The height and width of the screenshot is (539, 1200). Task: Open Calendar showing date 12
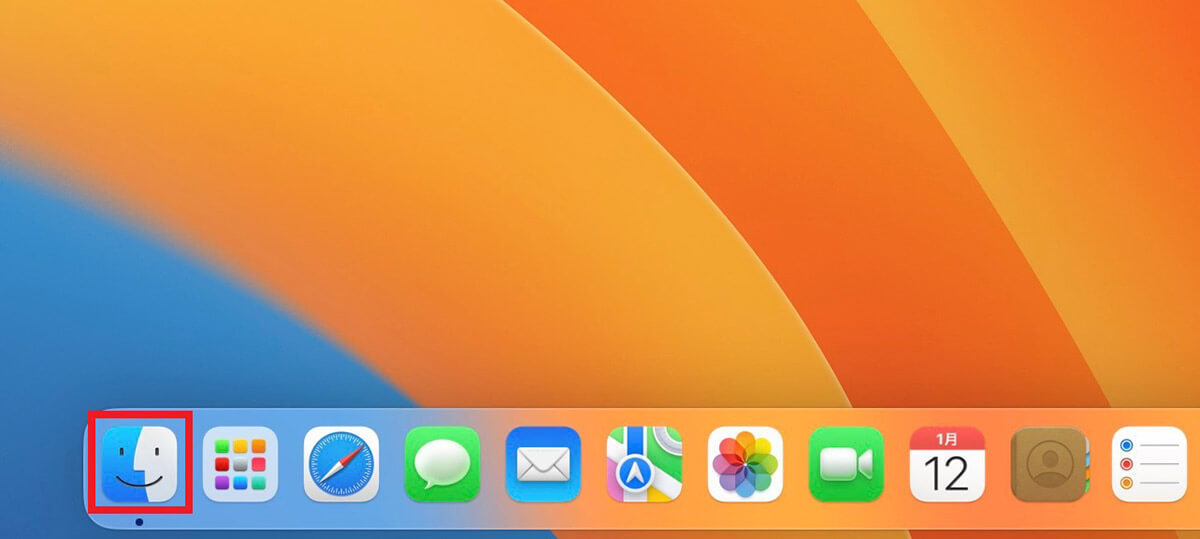coord(947,464)
